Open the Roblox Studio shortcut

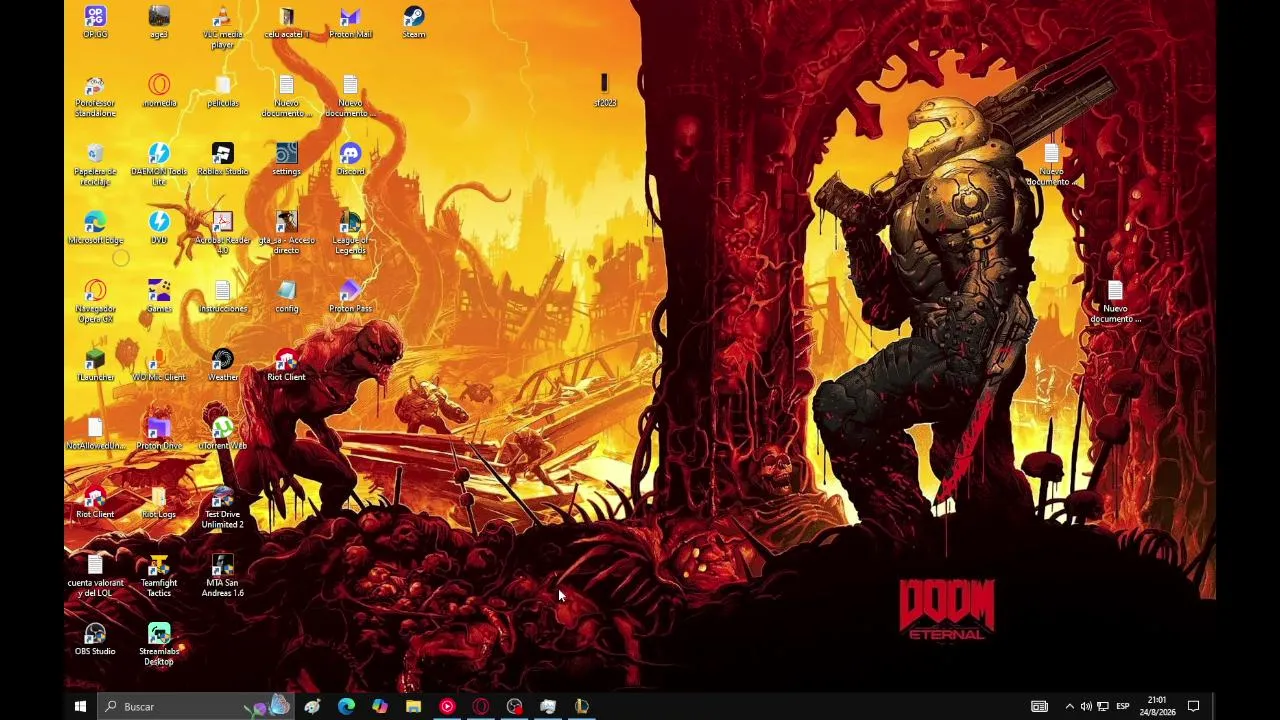222,159
